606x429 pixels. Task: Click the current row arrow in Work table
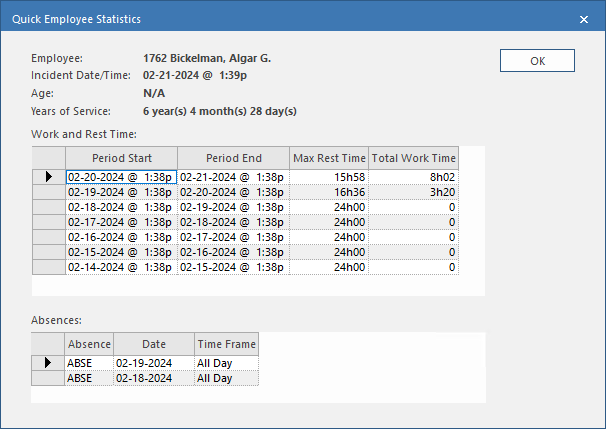[x=48, y=177]
